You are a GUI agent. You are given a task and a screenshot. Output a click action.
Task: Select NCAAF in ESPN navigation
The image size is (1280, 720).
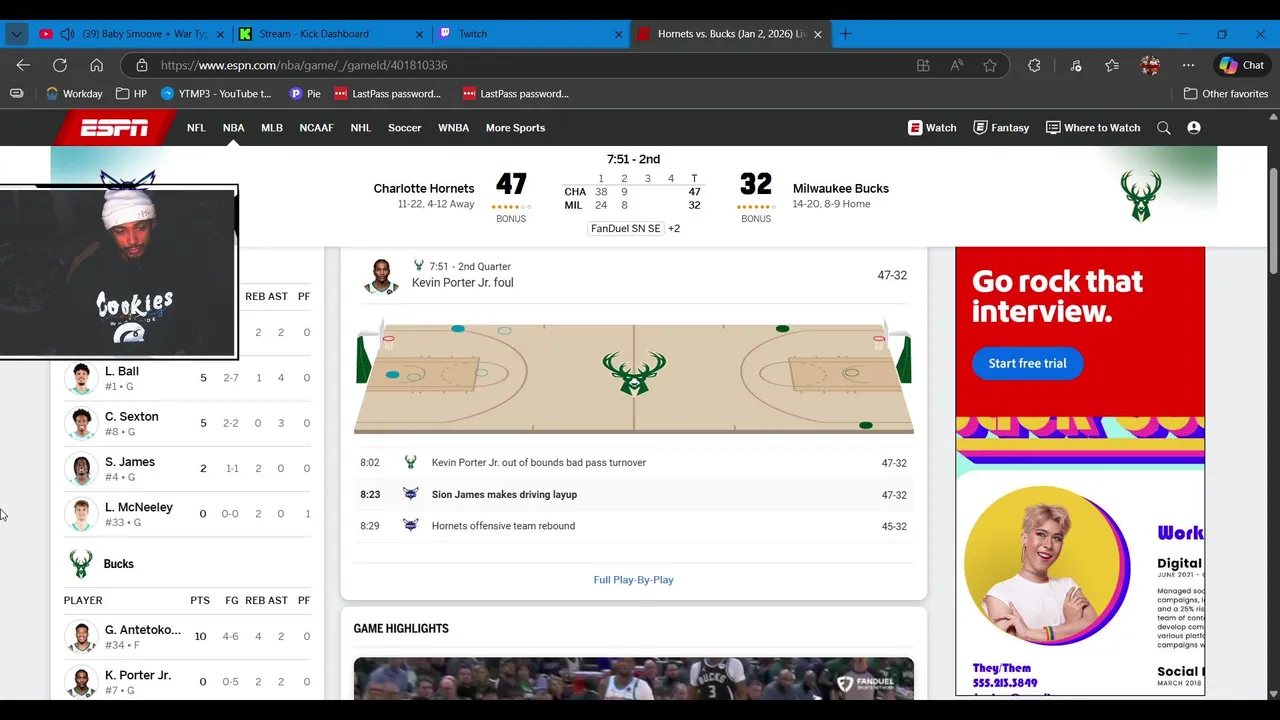pos(316,128)
